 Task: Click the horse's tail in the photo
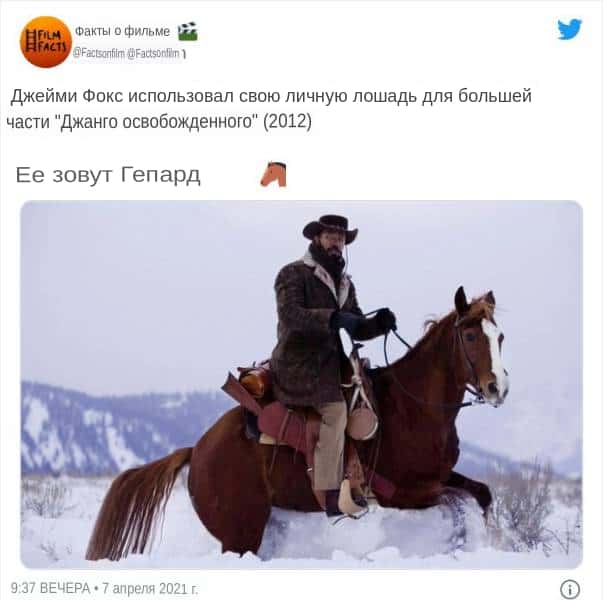coord(138,504)
